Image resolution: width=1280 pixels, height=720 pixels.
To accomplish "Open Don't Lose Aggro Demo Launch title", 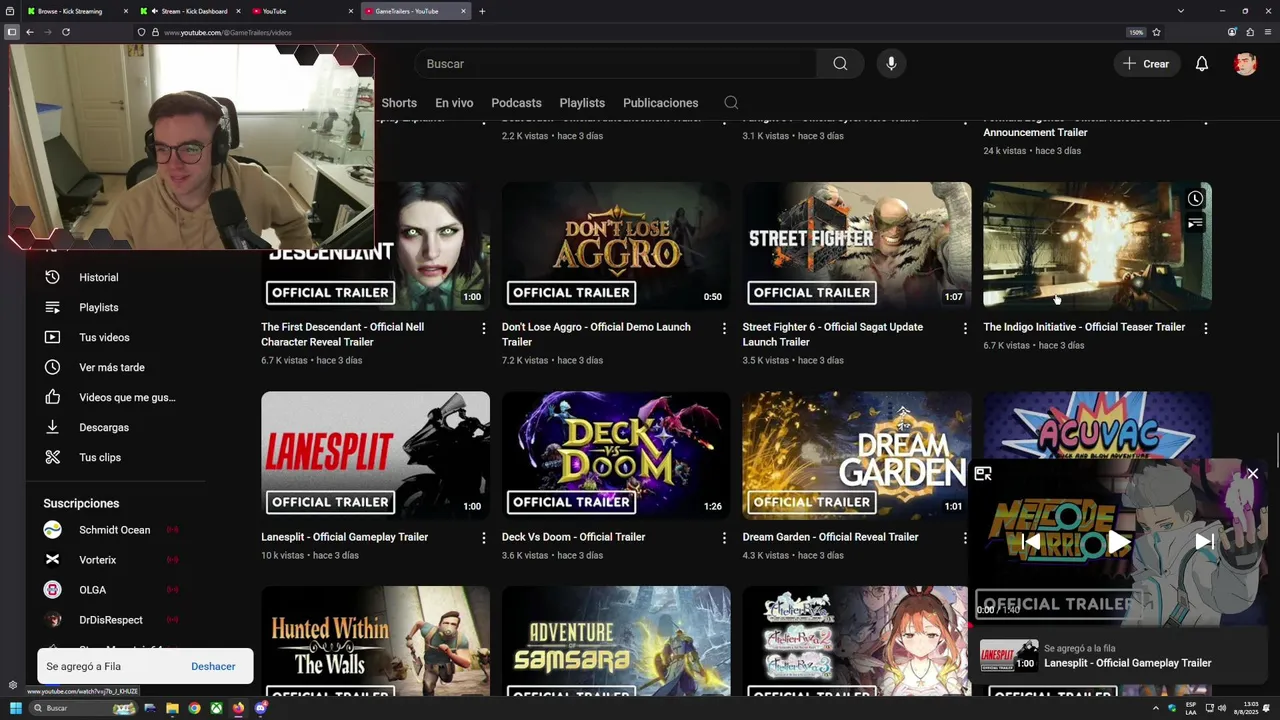I will tap(596, 334).
